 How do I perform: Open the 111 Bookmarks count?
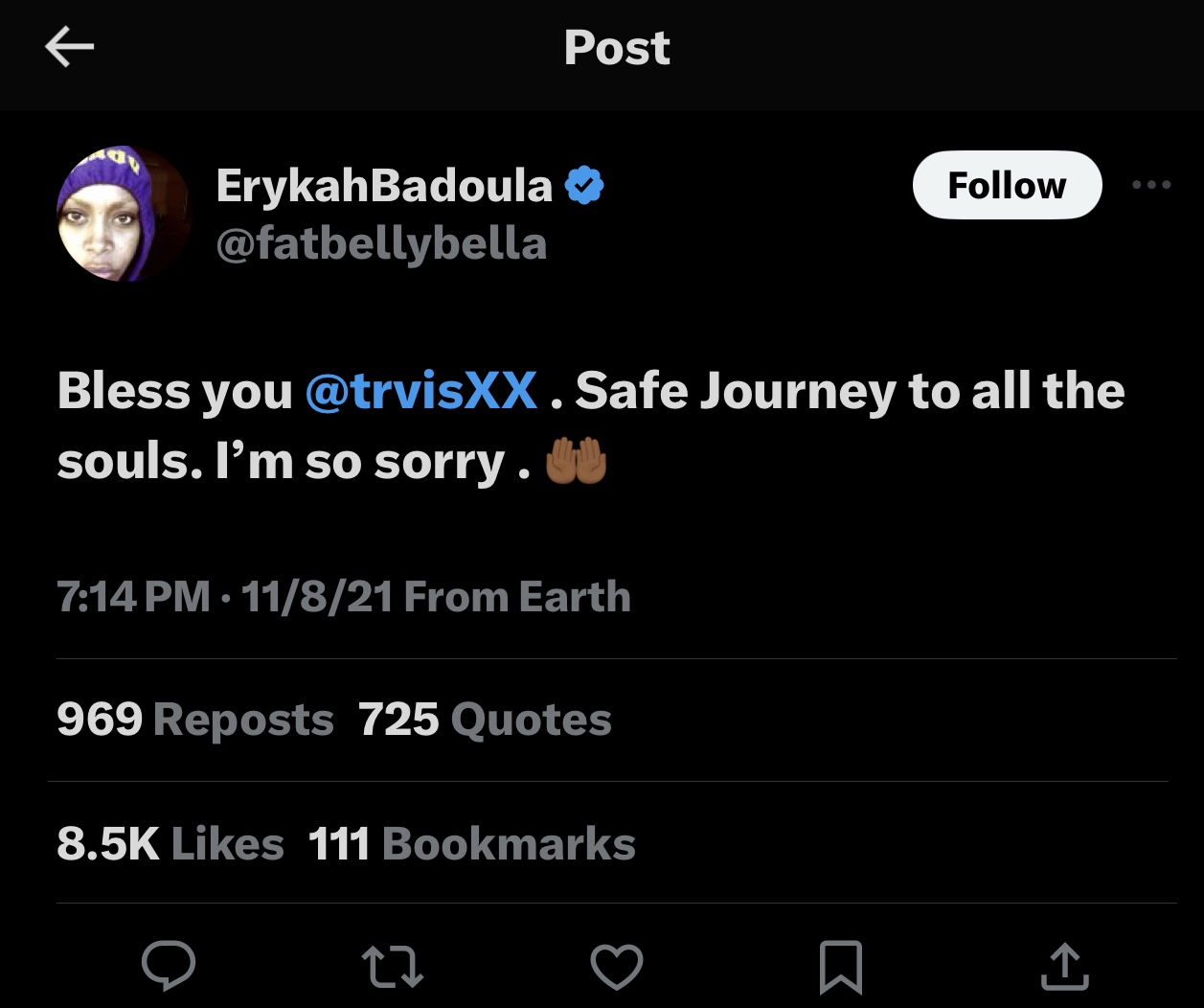tap(471, 844)
